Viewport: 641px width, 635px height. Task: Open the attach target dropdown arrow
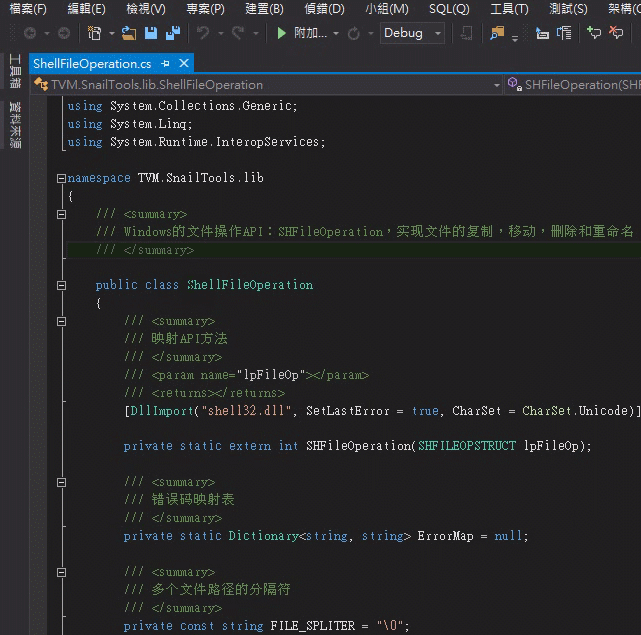[x=336, y=34]
